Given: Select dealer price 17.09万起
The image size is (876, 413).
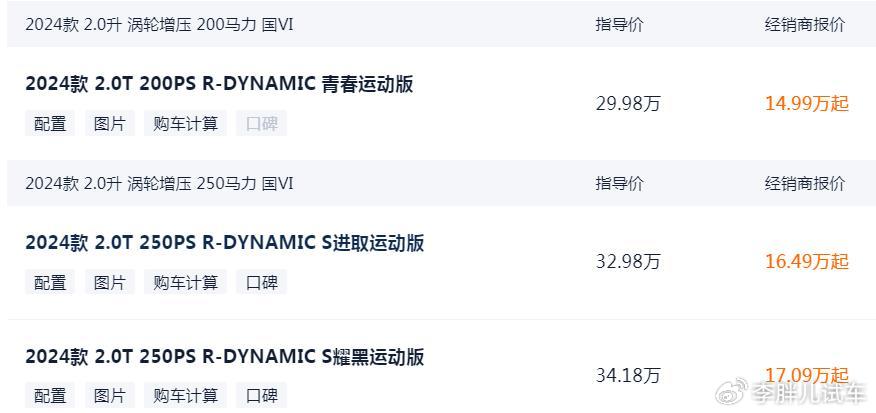Looking at the screenshot, I should coord(807,375).
